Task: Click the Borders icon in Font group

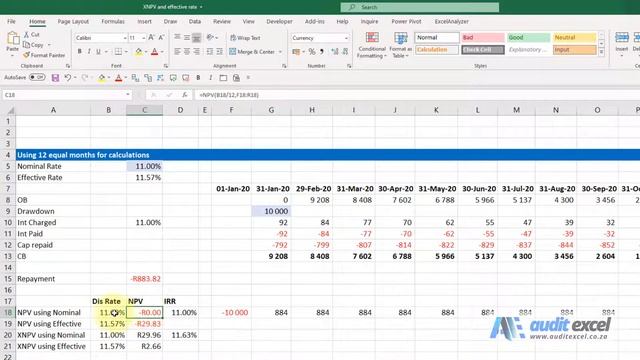Action: click(x=118, y=51)
